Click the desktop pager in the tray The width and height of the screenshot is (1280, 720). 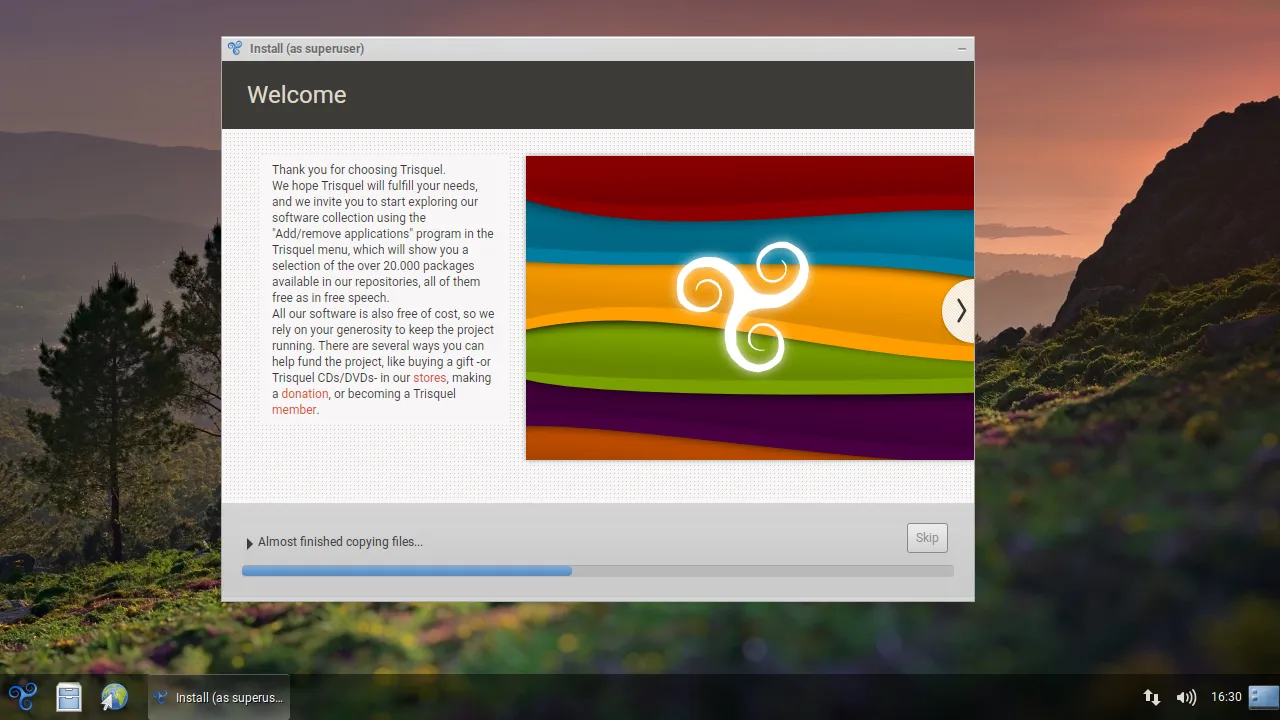tap(1263, 696)
